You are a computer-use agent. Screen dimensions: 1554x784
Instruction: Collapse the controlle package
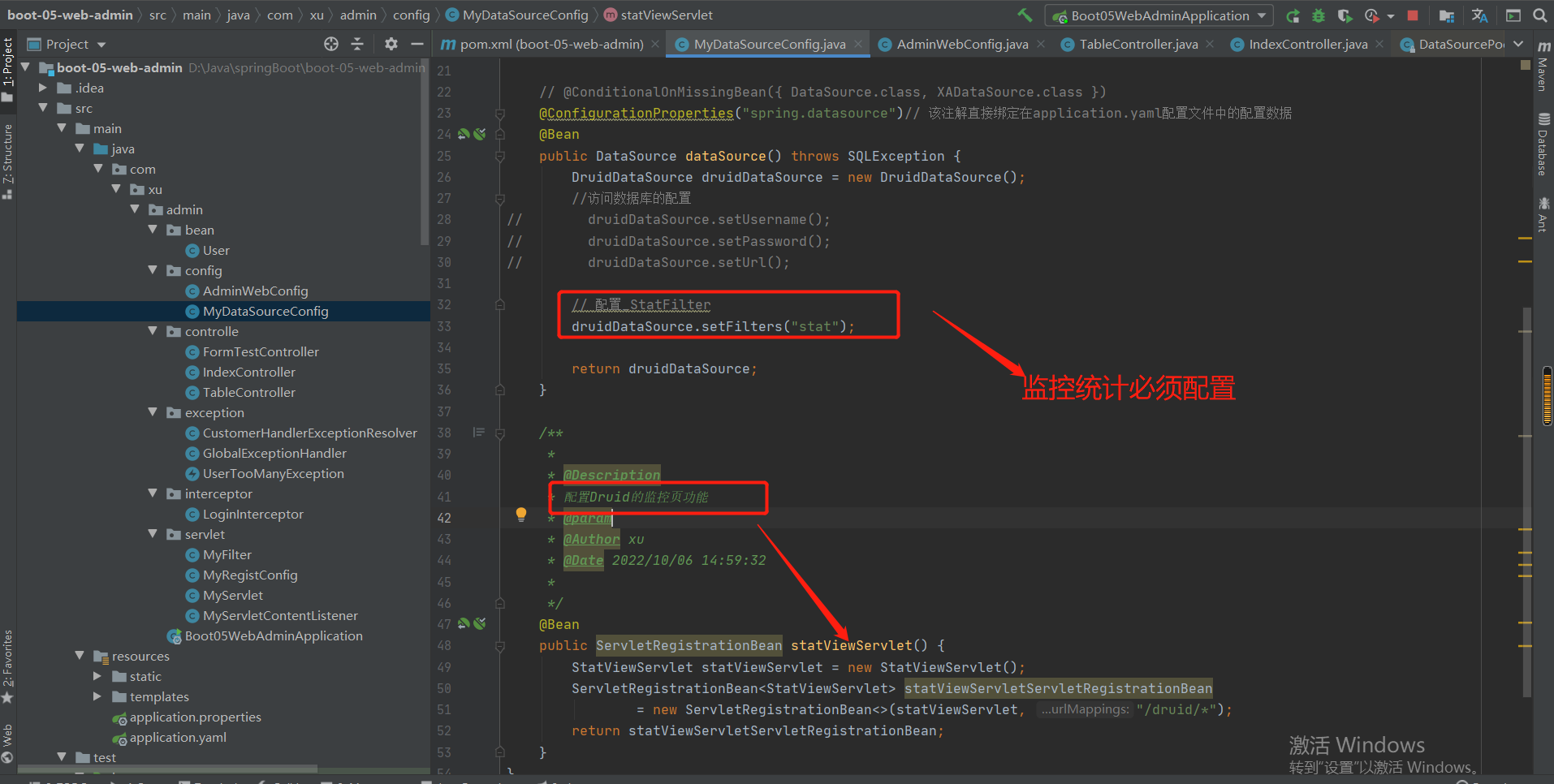pyautogui.click(x=153, y=331)
